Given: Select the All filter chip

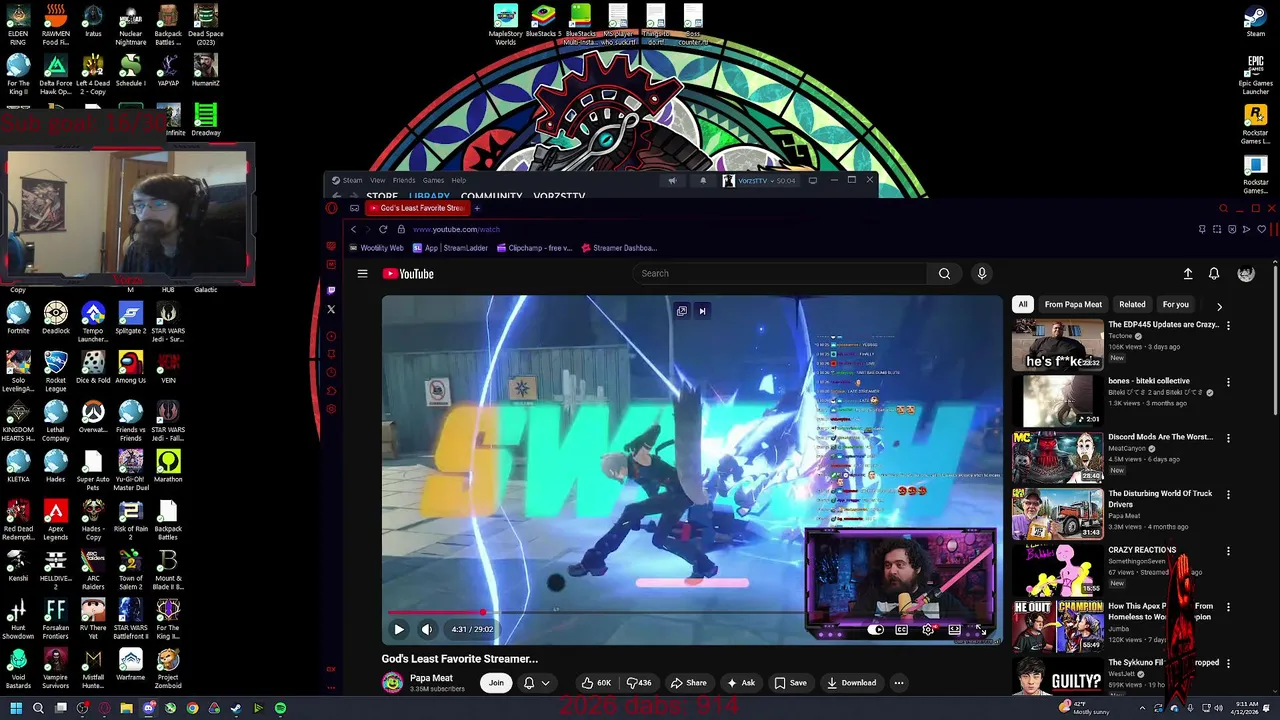Looking at the screenshot, I should point(1022,304).
